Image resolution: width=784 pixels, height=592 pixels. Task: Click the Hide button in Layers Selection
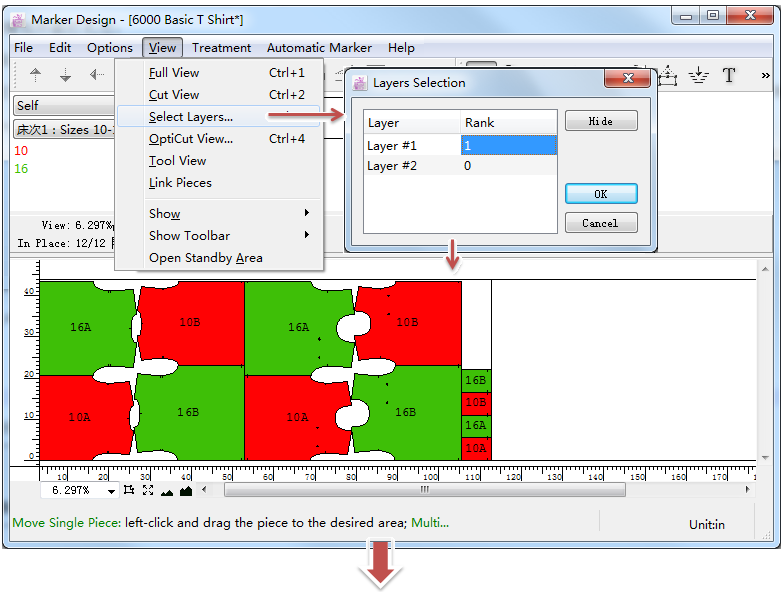click(x=601, y=121)
